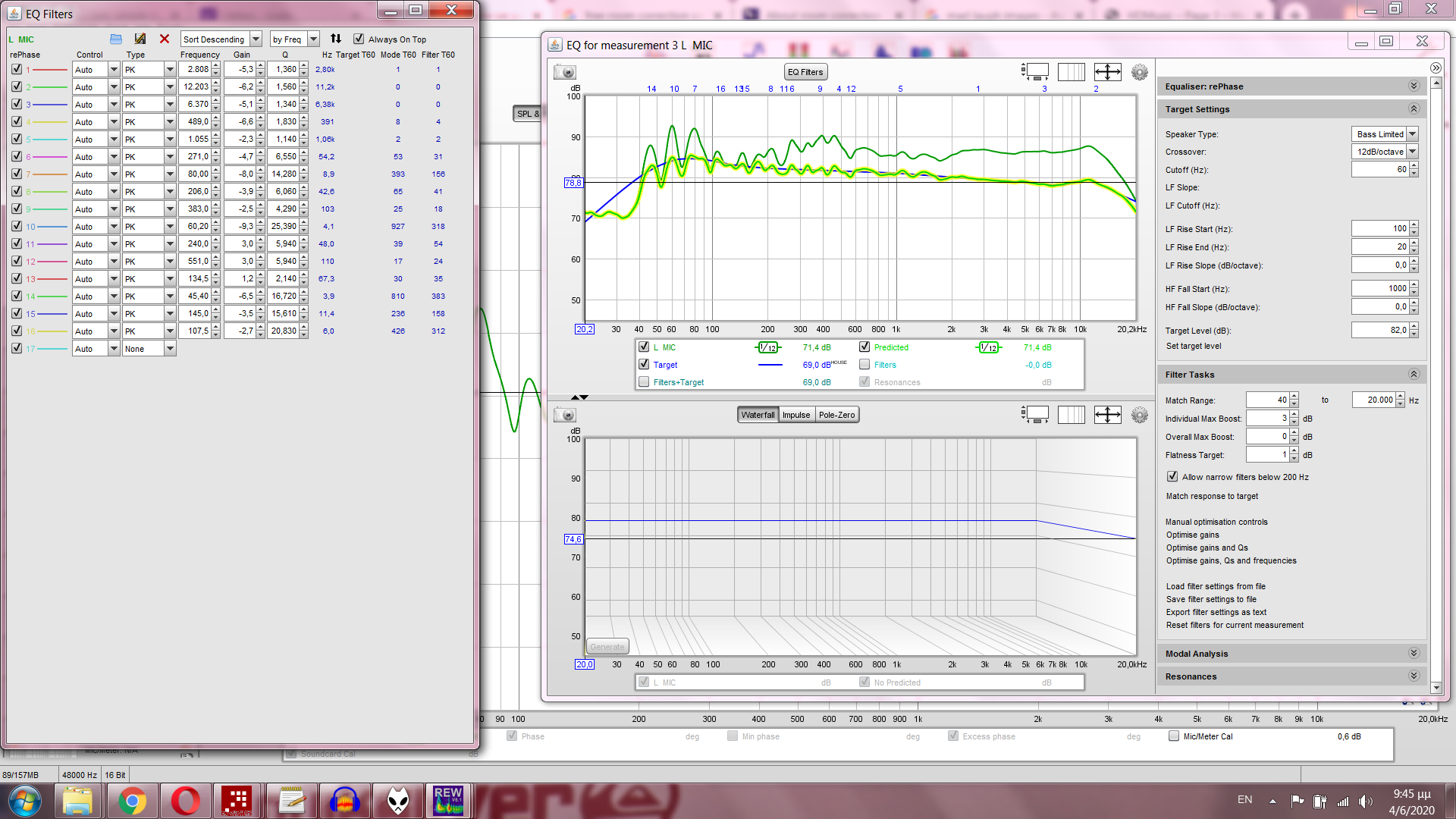The width and height of the screenshot is (1456, 819).
Task: Click Reset filters for current measurement
Action: pos(1235,625)
